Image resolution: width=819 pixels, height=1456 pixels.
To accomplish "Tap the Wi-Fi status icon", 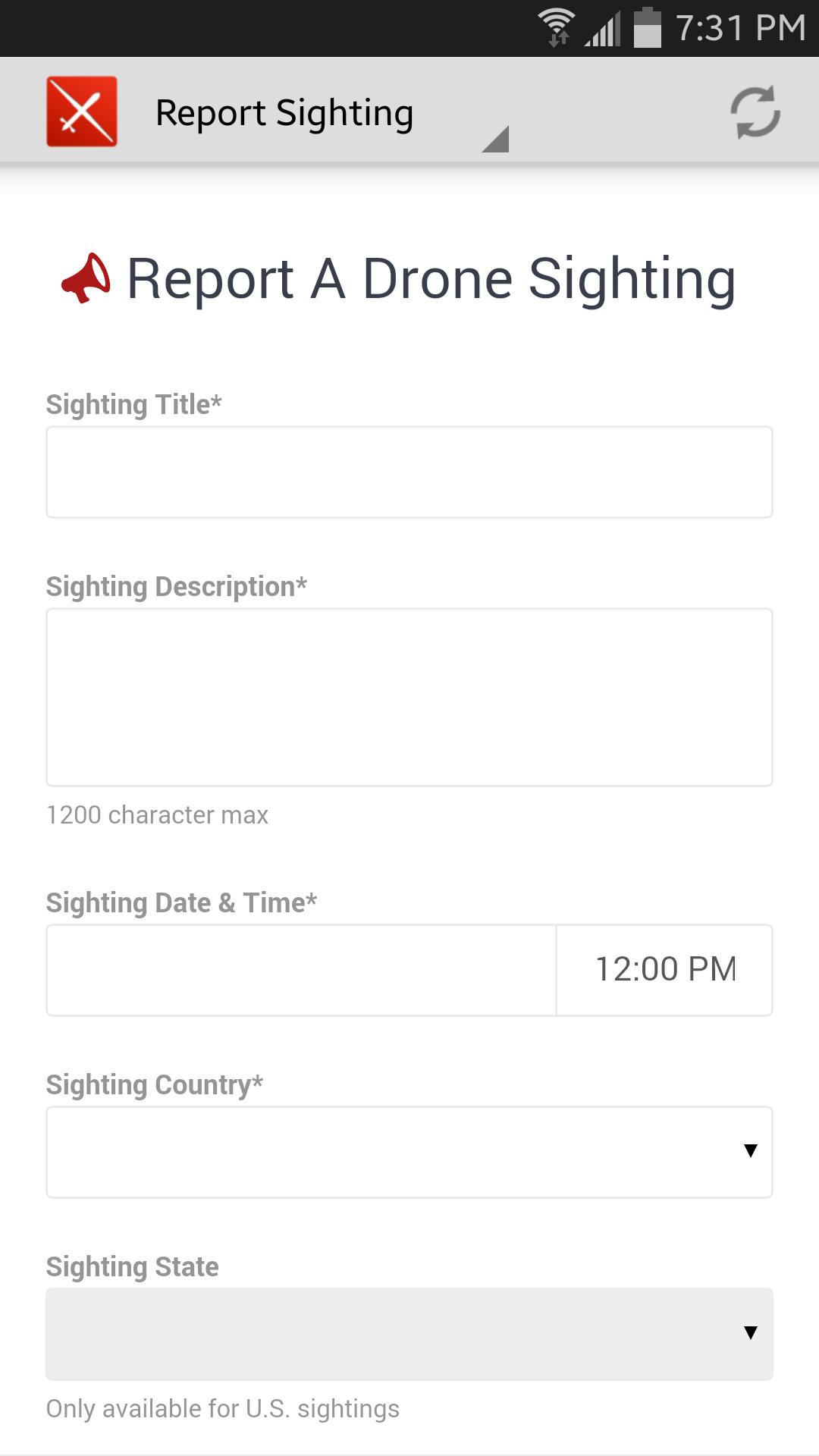I will click(557, 28).
